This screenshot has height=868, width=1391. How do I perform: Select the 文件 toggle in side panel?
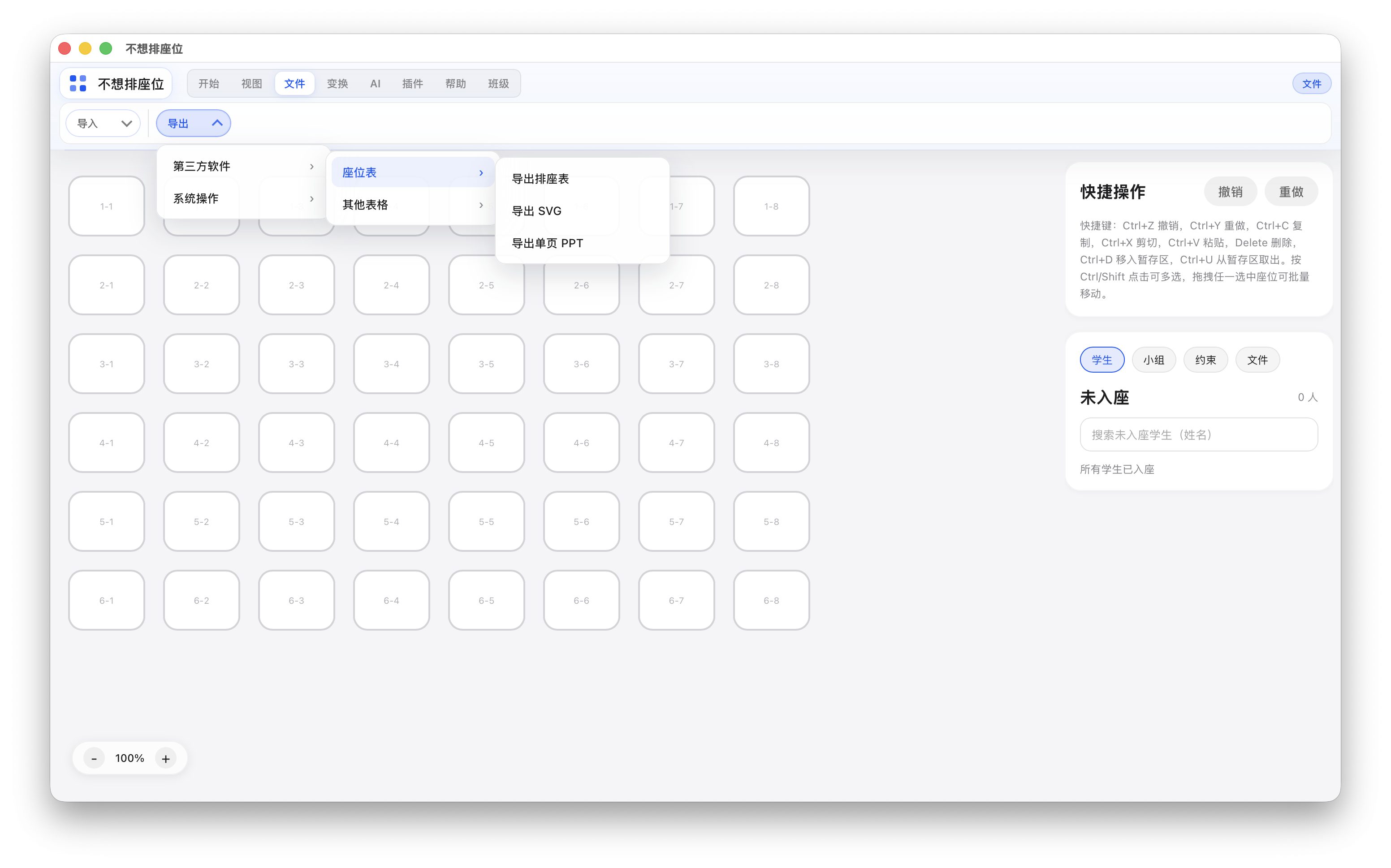[x=1258, y=360]
